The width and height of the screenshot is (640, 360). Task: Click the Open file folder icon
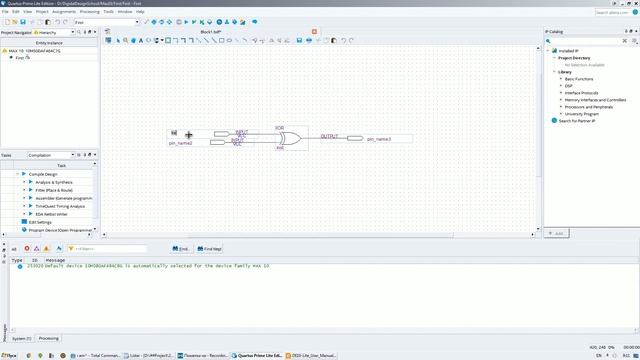click(x=15, y=22)
